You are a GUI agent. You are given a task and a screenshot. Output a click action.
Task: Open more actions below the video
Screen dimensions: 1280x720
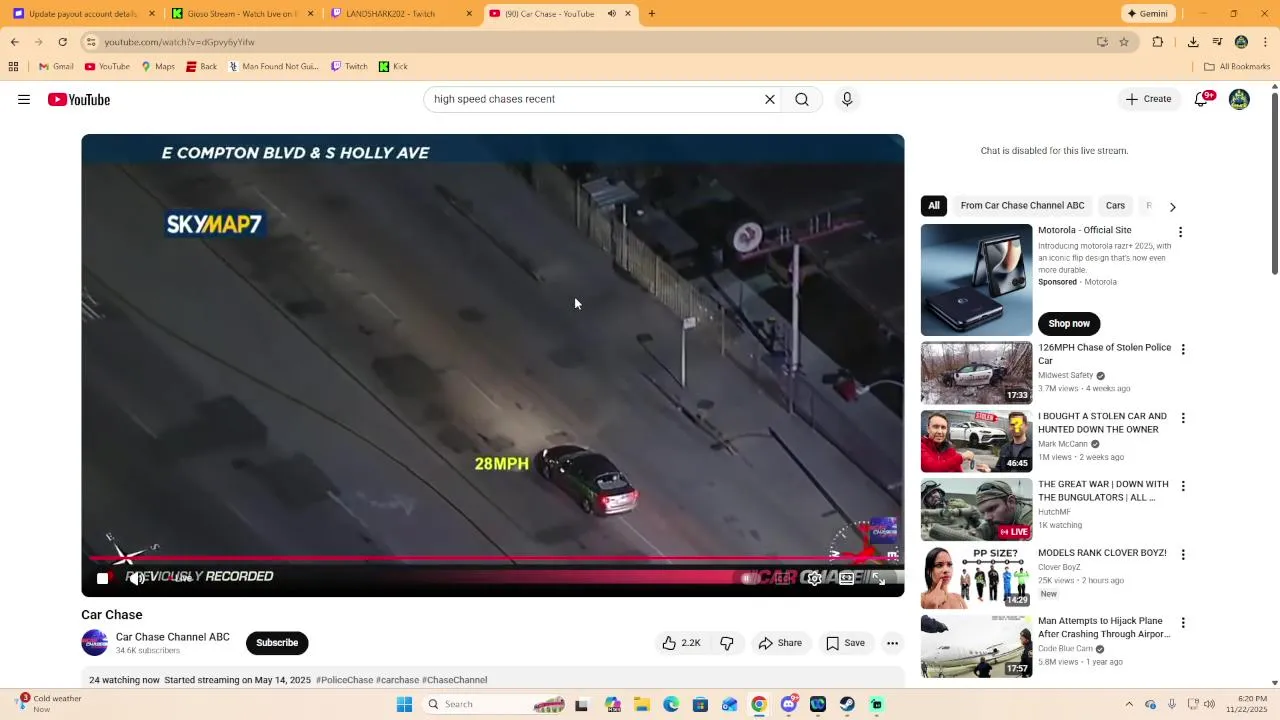point(892,643)
